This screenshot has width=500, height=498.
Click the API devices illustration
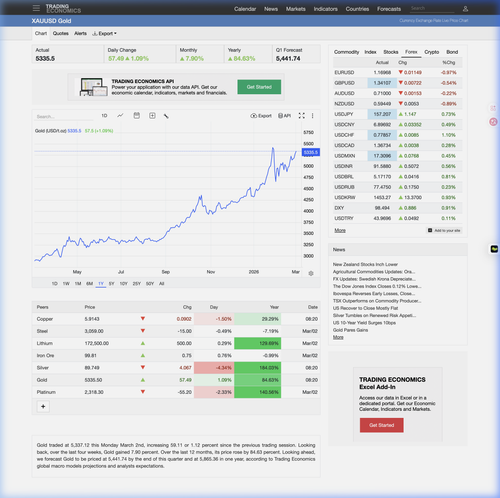tap(94, 87)
